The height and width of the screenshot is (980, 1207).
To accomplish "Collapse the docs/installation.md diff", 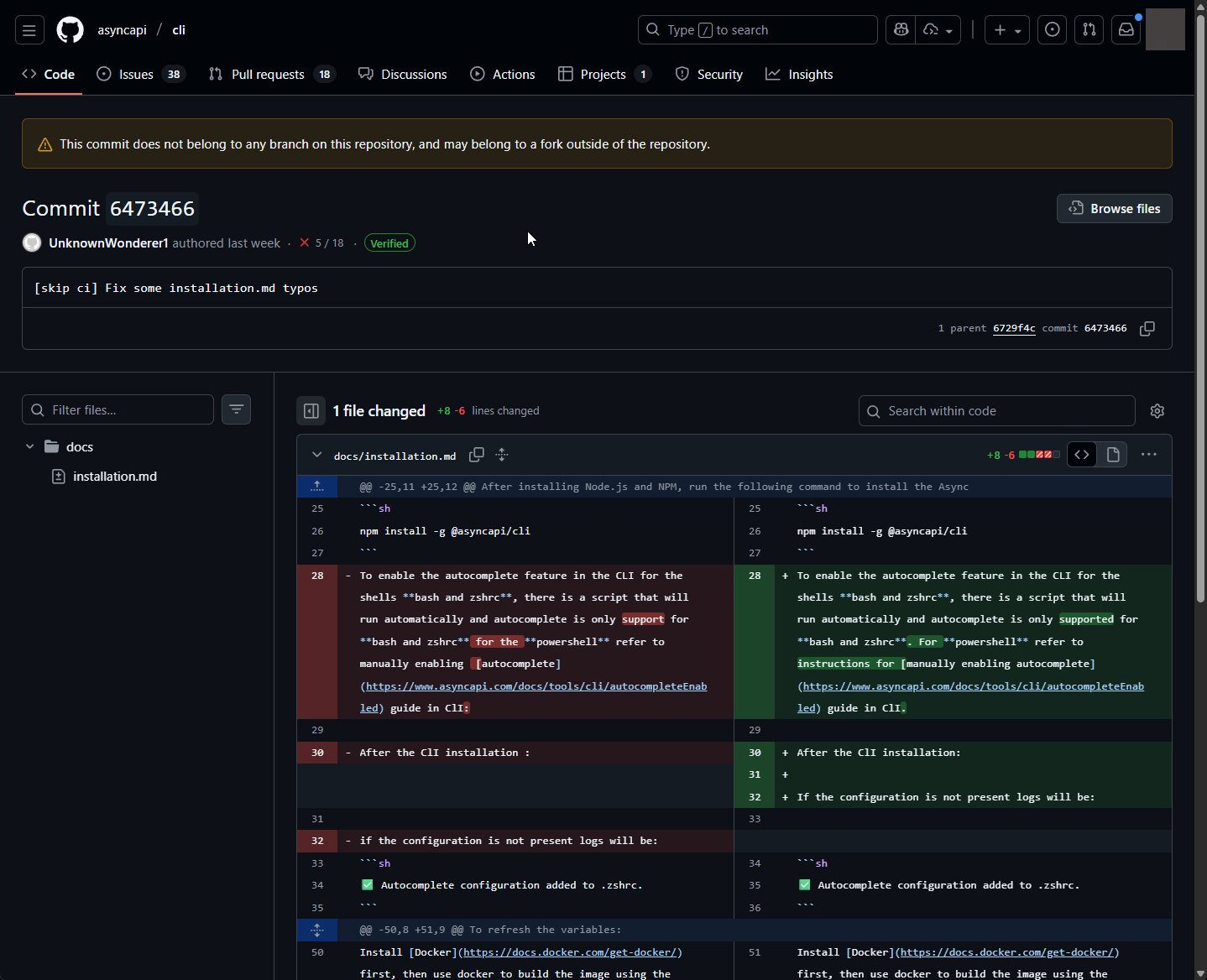I will pos(316,455).
